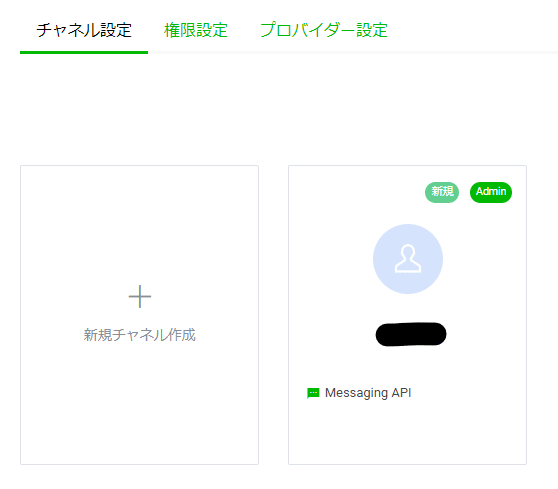Click the redacted channel name

coord(411,334)
